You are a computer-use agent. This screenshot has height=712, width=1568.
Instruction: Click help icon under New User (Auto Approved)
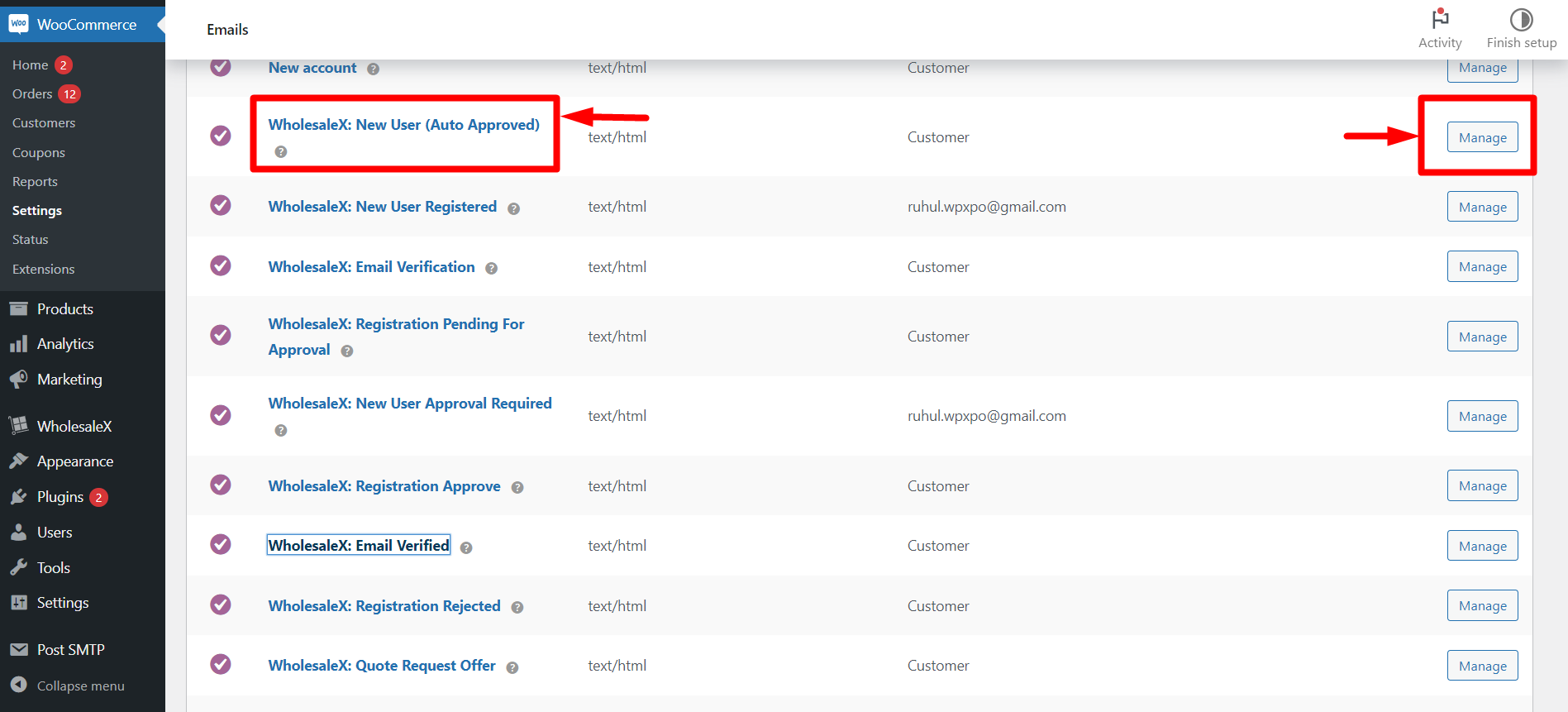click(x=281, y=152)
